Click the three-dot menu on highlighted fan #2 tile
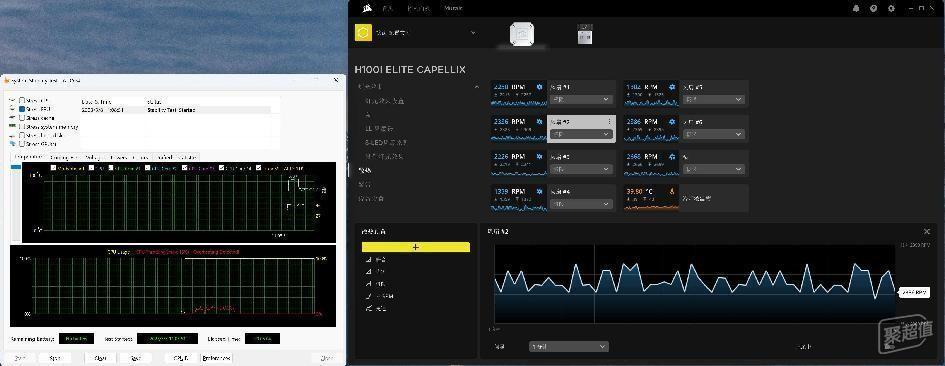945x366 pixels. click(609, 122)
